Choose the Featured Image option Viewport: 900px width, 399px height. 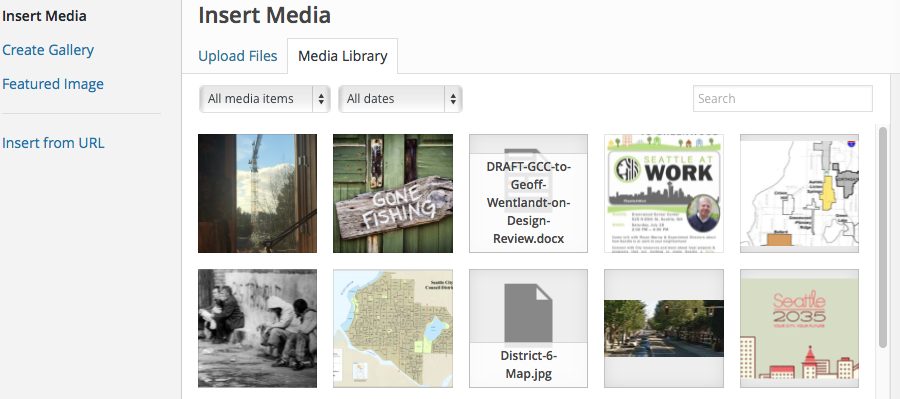(53, 84)
